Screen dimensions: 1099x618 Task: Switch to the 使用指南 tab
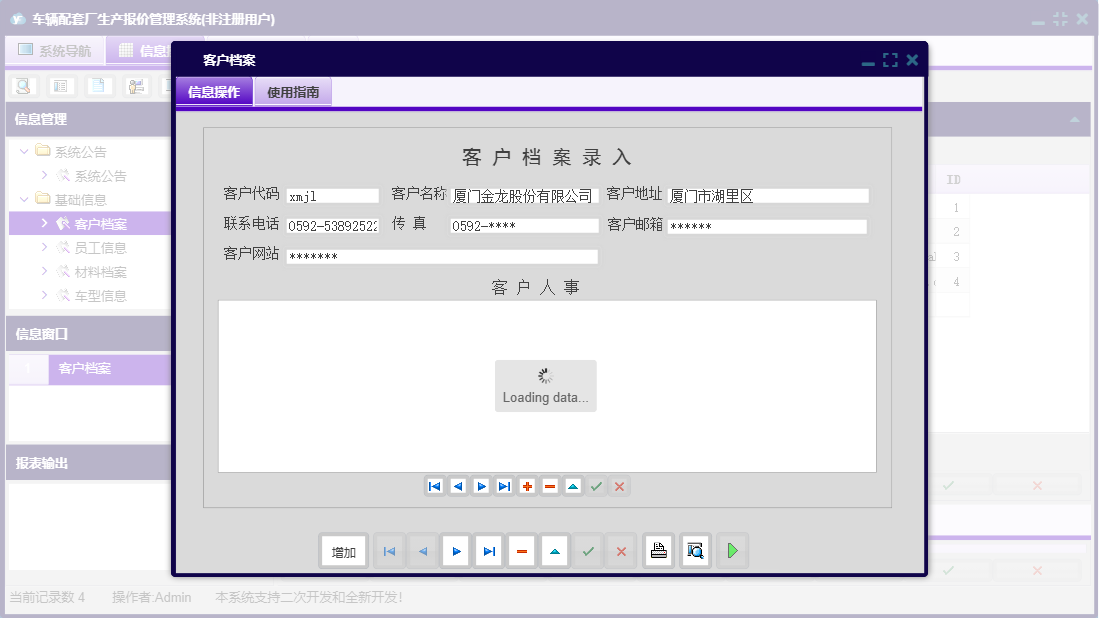[294, 91]
